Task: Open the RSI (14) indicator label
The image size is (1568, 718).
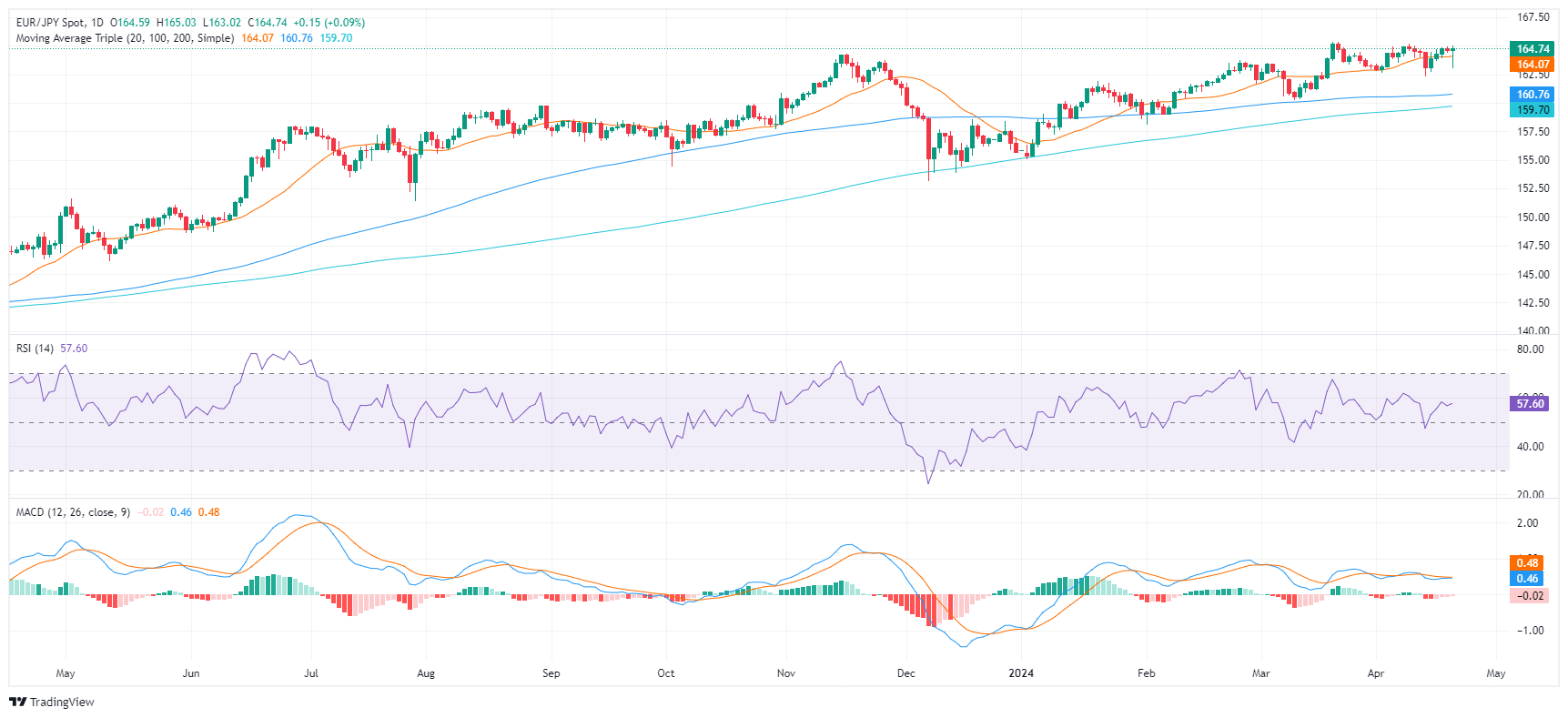Action: (35, 349)
